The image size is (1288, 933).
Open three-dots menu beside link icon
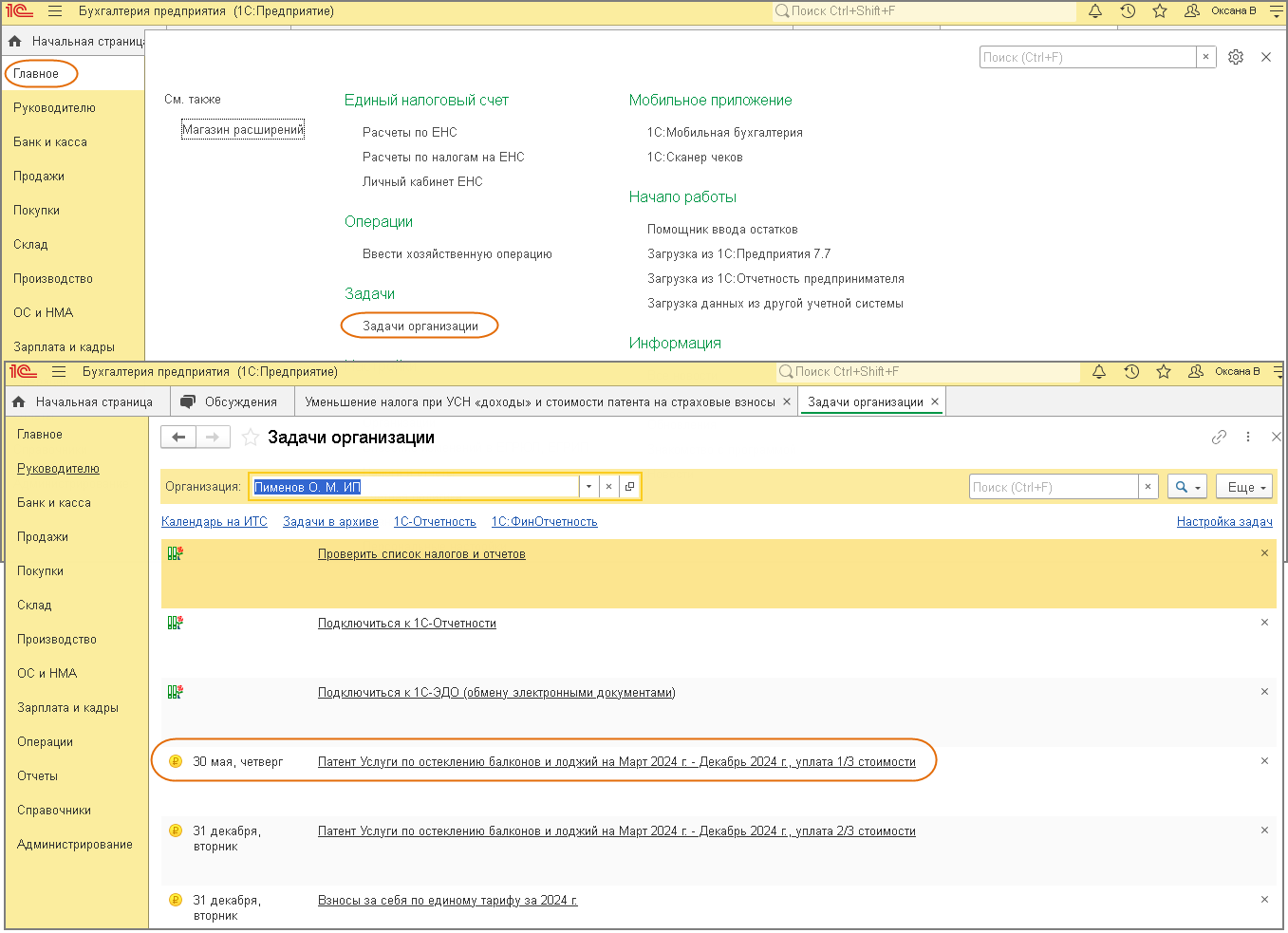(1248, 438)
